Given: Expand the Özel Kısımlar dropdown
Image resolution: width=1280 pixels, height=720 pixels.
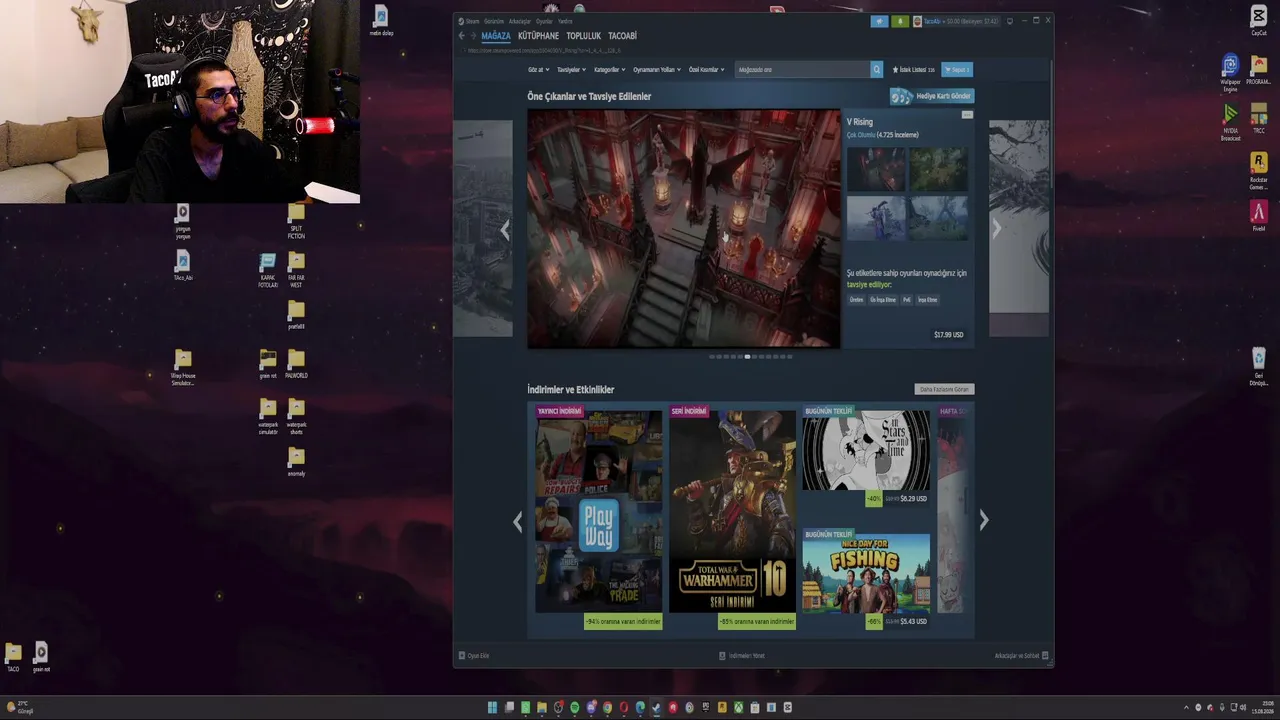Looking at the screenshot, I should 706,70.
